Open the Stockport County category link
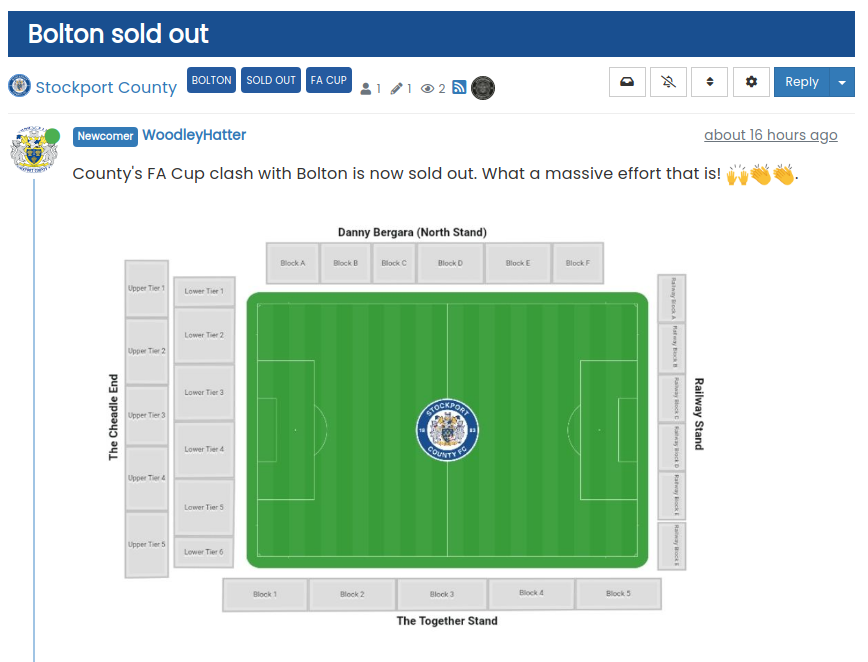This screenshot has width=868, height=662. pyautogui.click(x=106, y=87)
